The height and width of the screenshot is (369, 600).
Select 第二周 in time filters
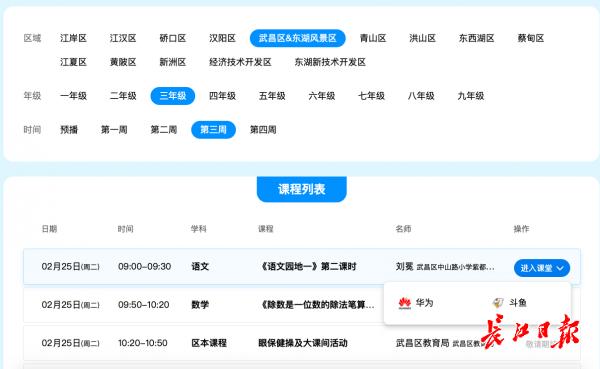click(164, 130)
